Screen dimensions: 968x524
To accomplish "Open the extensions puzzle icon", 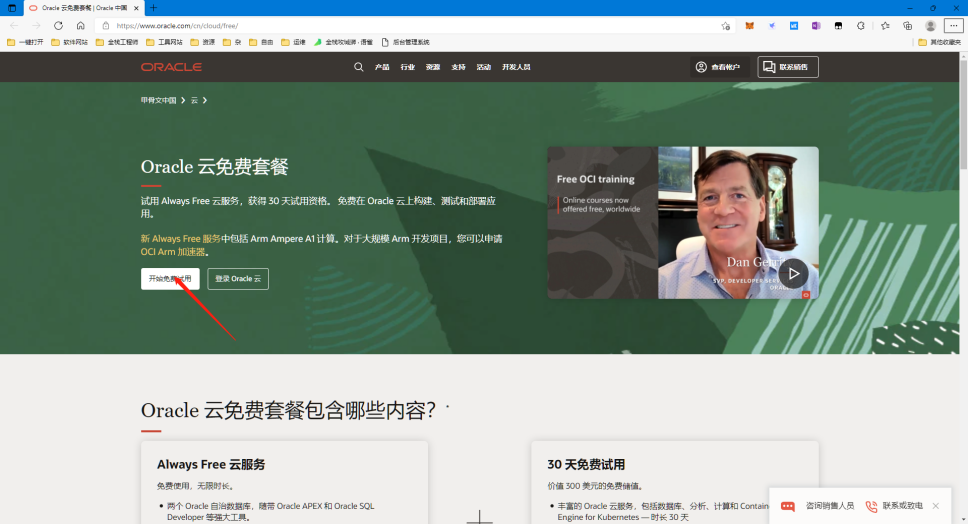I will 861,26.
